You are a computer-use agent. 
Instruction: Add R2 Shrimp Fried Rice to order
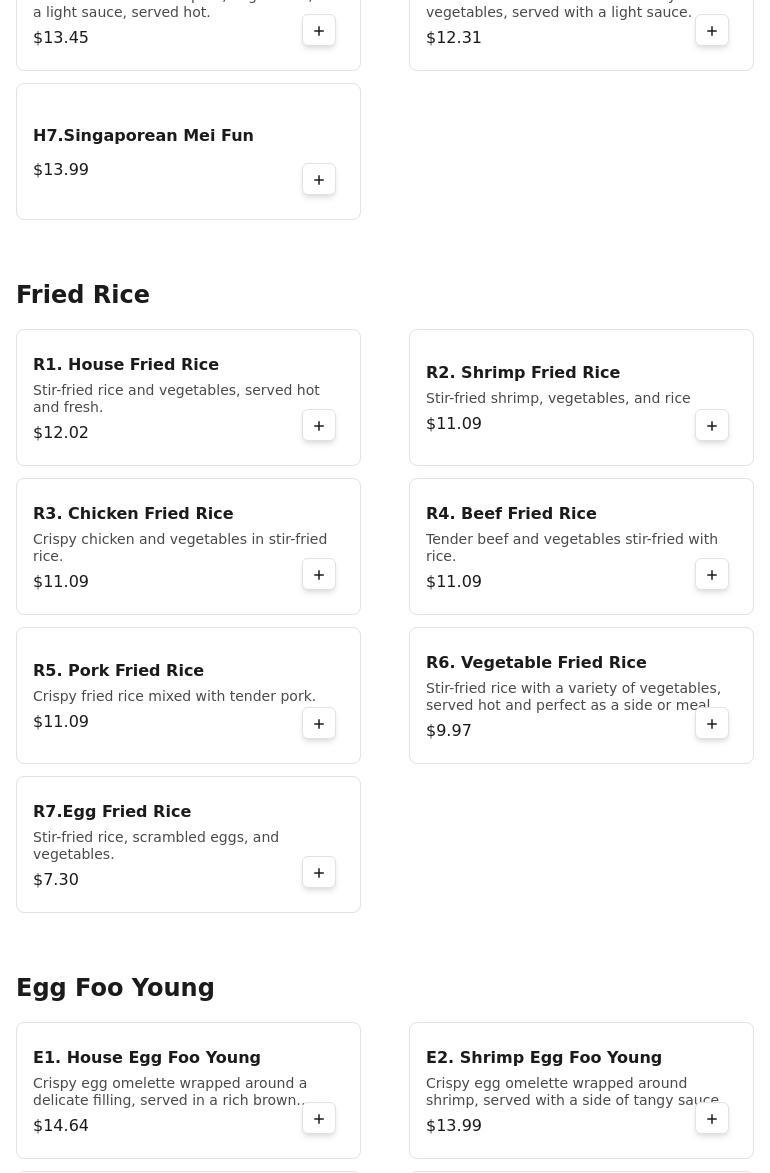pyautogui.click(x=712, y=426)
